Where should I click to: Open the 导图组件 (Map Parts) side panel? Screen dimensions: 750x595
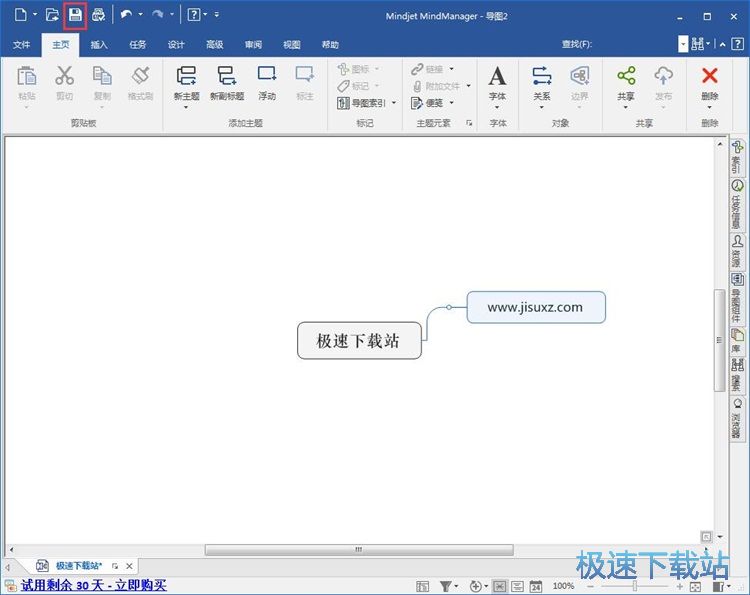pyautogui.click(x=738, y=298)
